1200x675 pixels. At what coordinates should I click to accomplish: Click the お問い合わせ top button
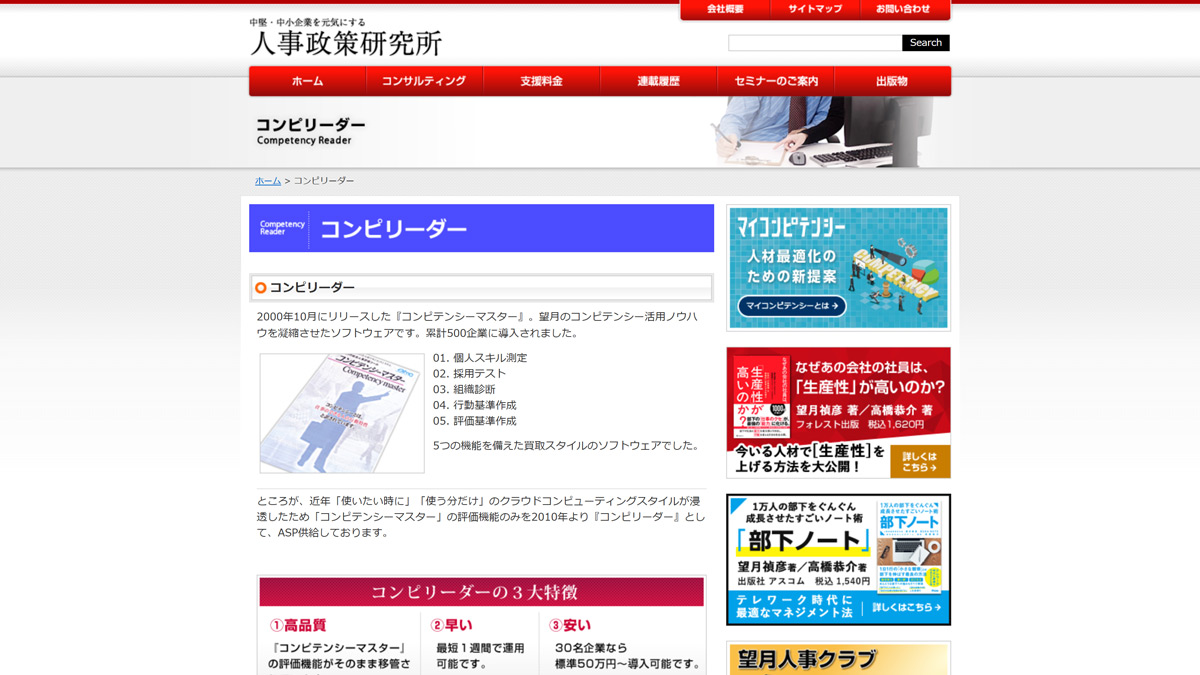coord(904,10)
